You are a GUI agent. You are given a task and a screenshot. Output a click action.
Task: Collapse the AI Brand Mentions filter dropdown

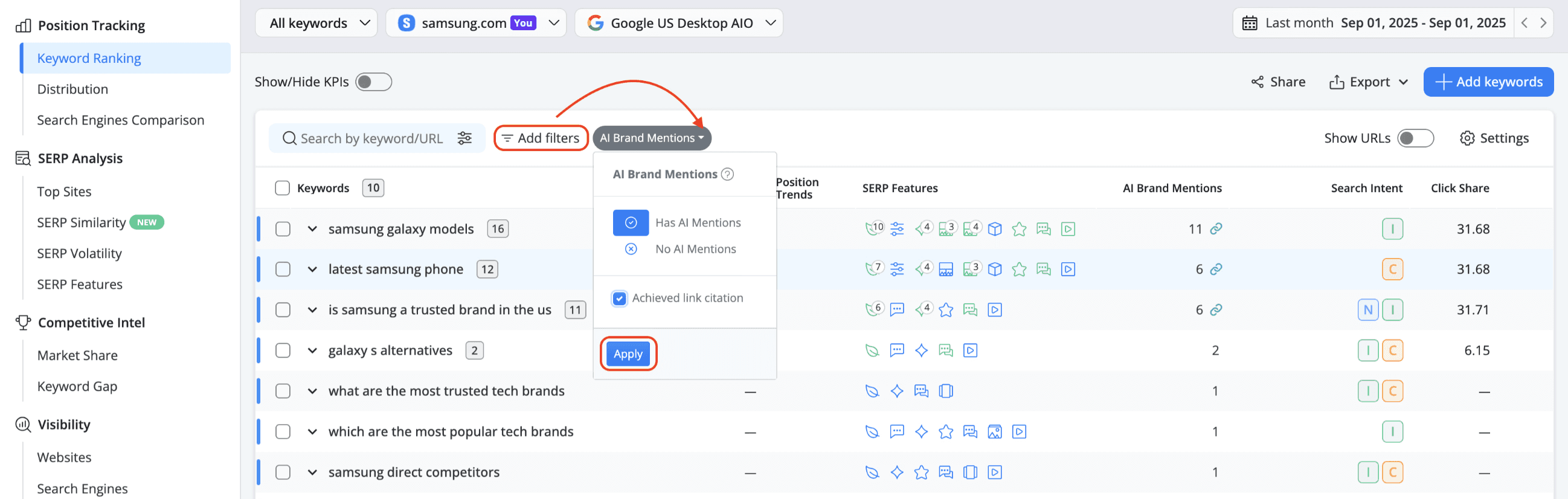pos(652,138)
